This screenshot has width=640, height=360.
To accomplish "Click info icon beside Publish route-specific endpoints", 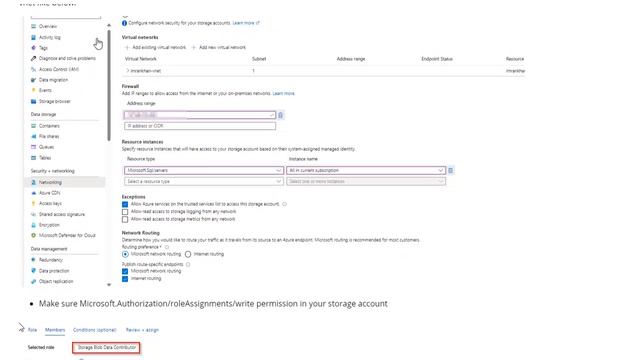I will click(x=188, y=264).
